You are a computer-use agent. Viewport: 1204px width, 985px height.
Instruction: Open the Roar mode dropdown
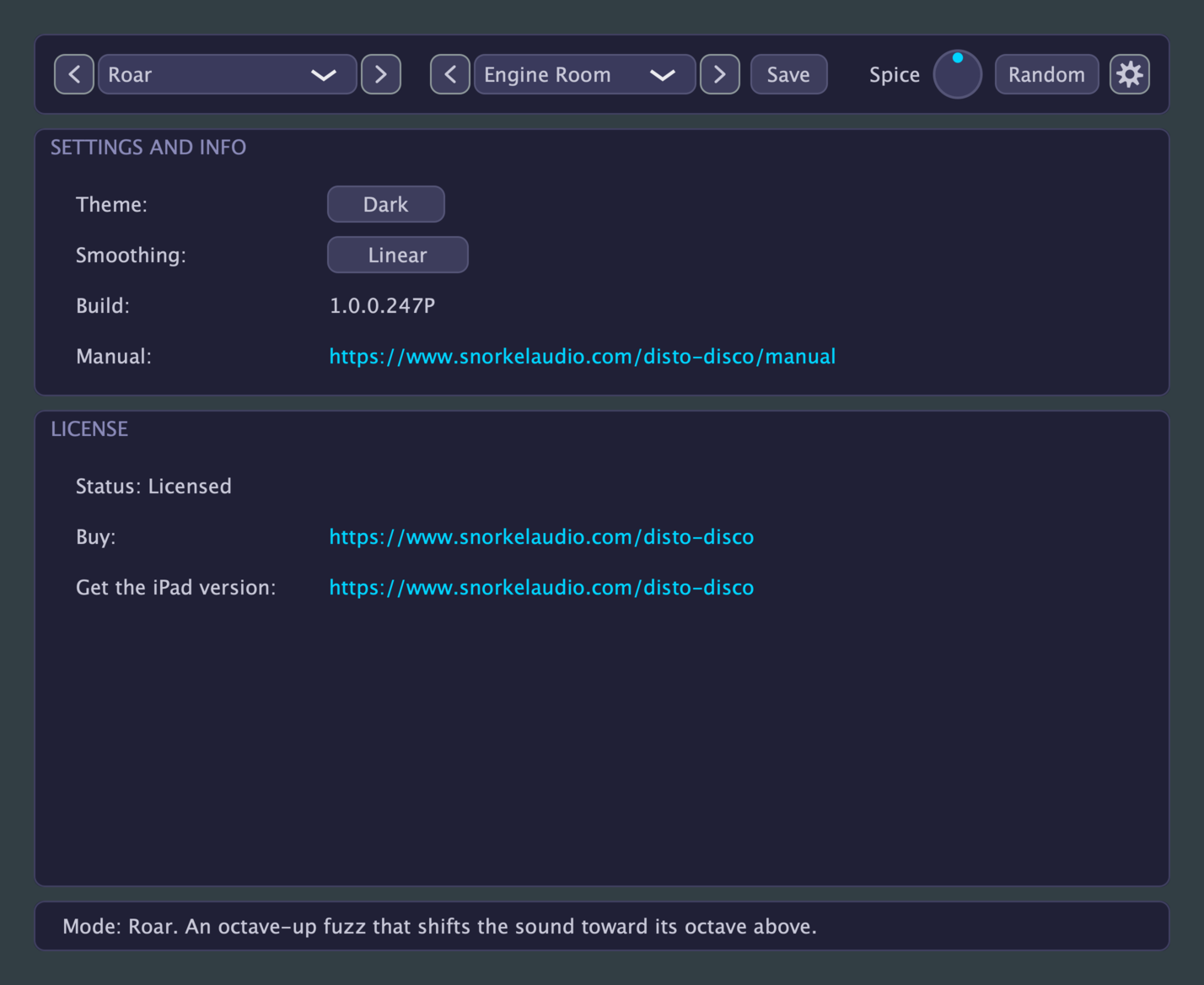coord(228,74)
